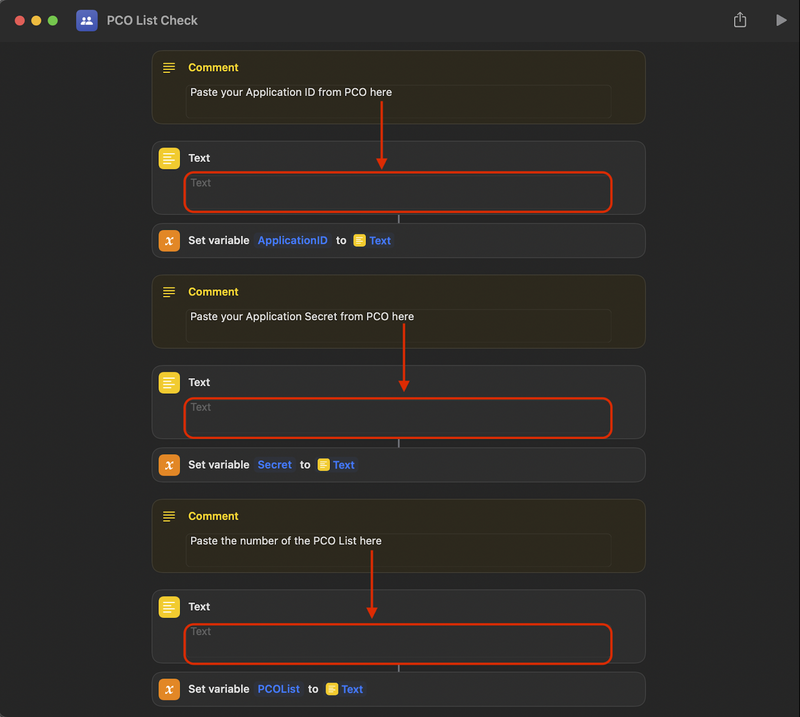The height and width of the screenshot is (717, 800).
Task: Click the first Comment action title
Action: (x=213, y=67)
